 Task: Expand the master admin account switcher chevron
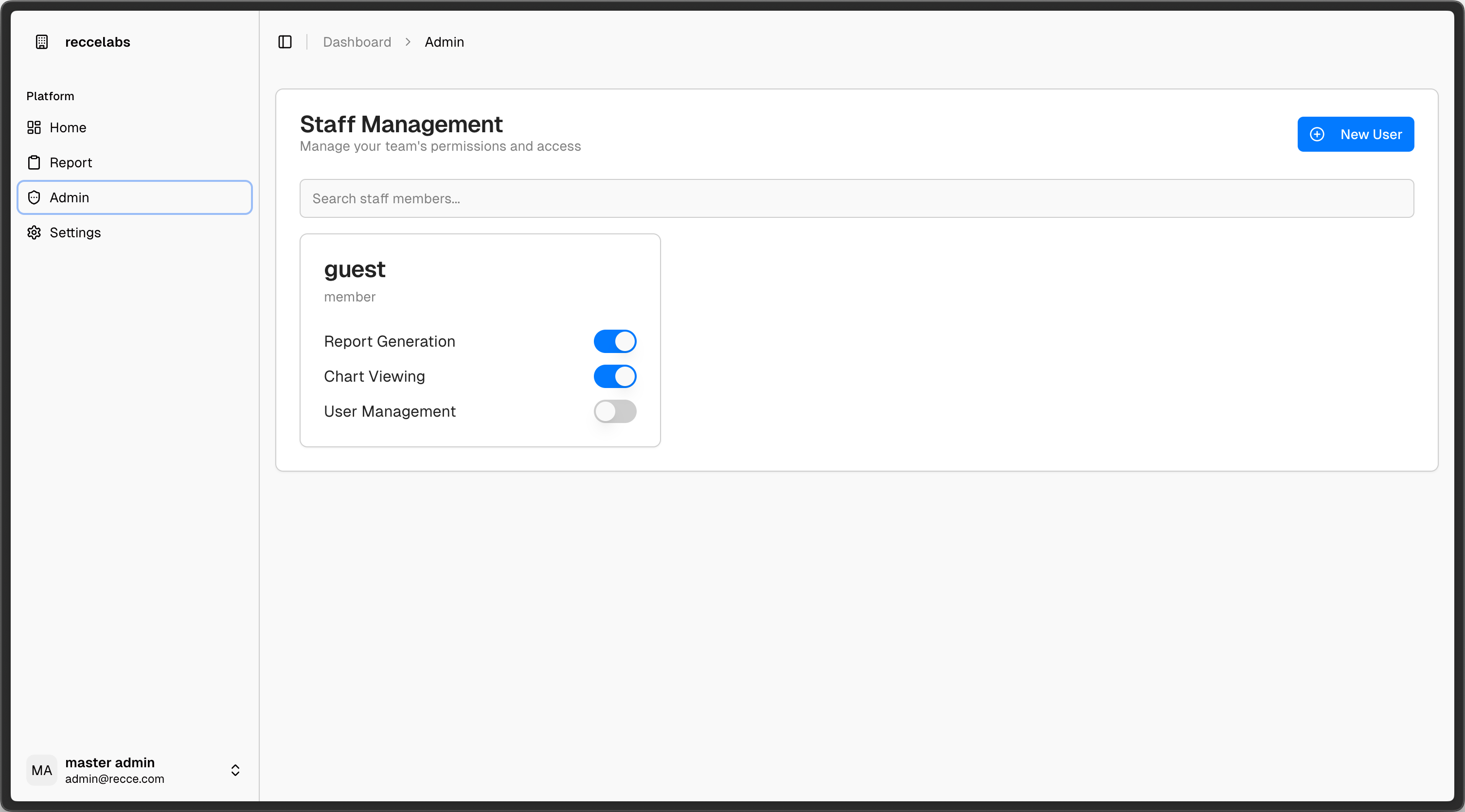[x=235, y=770]
